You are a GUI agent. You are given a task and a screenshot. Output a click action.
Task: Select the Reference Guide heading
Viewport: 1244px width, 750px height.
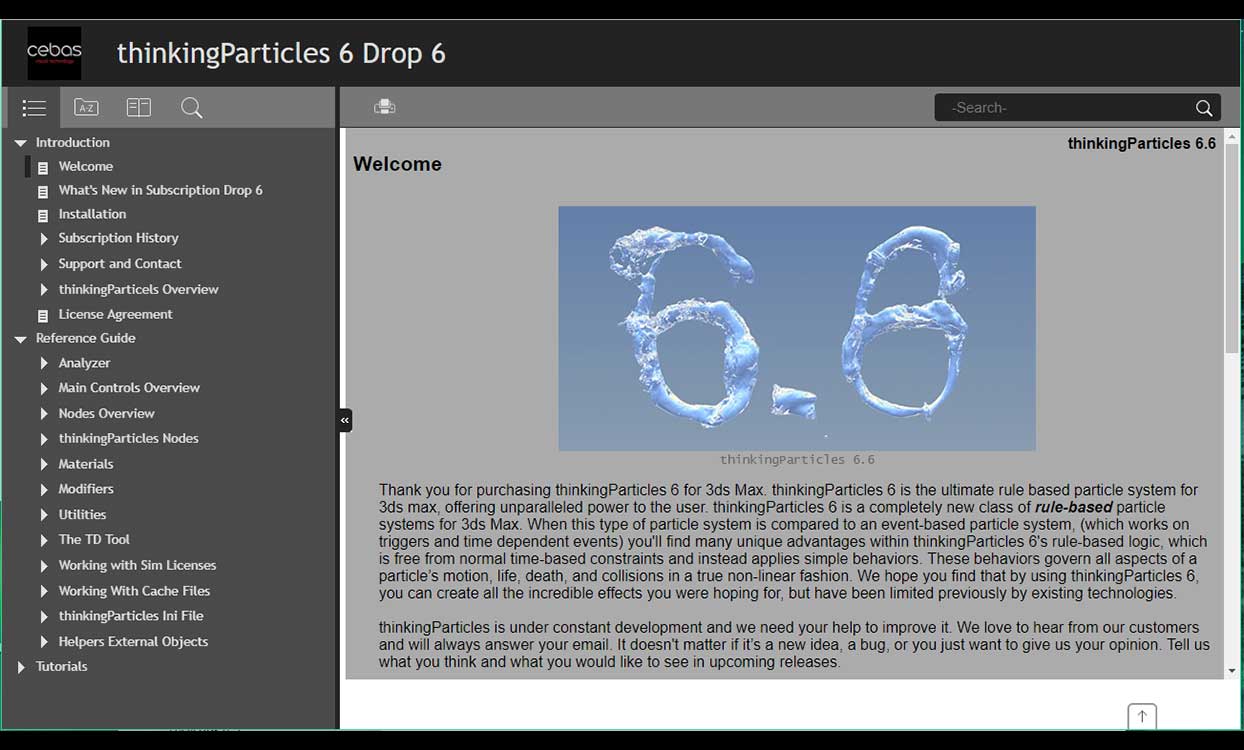85,338
